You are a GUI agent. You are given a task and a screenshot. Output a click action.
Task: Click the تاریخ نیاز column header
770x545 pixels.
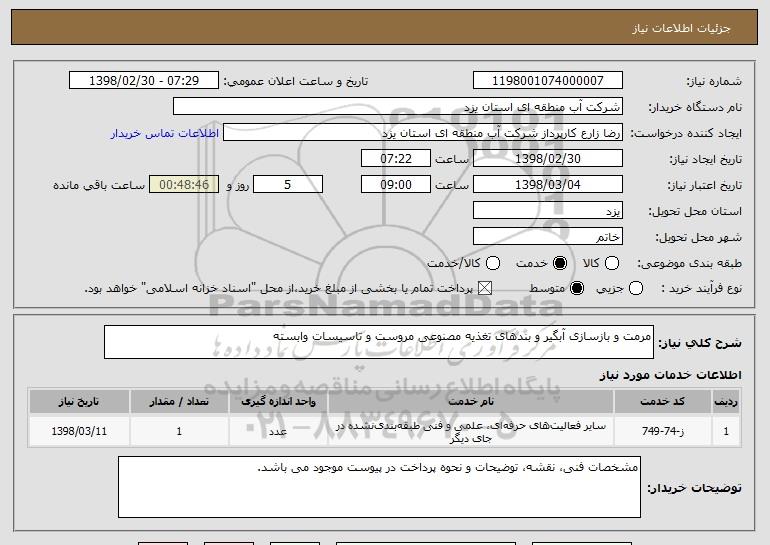tap(79, 402)
